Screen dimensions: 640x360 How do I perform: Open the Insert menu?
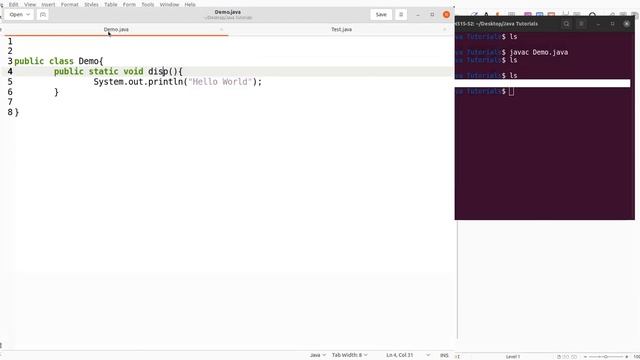48,4
